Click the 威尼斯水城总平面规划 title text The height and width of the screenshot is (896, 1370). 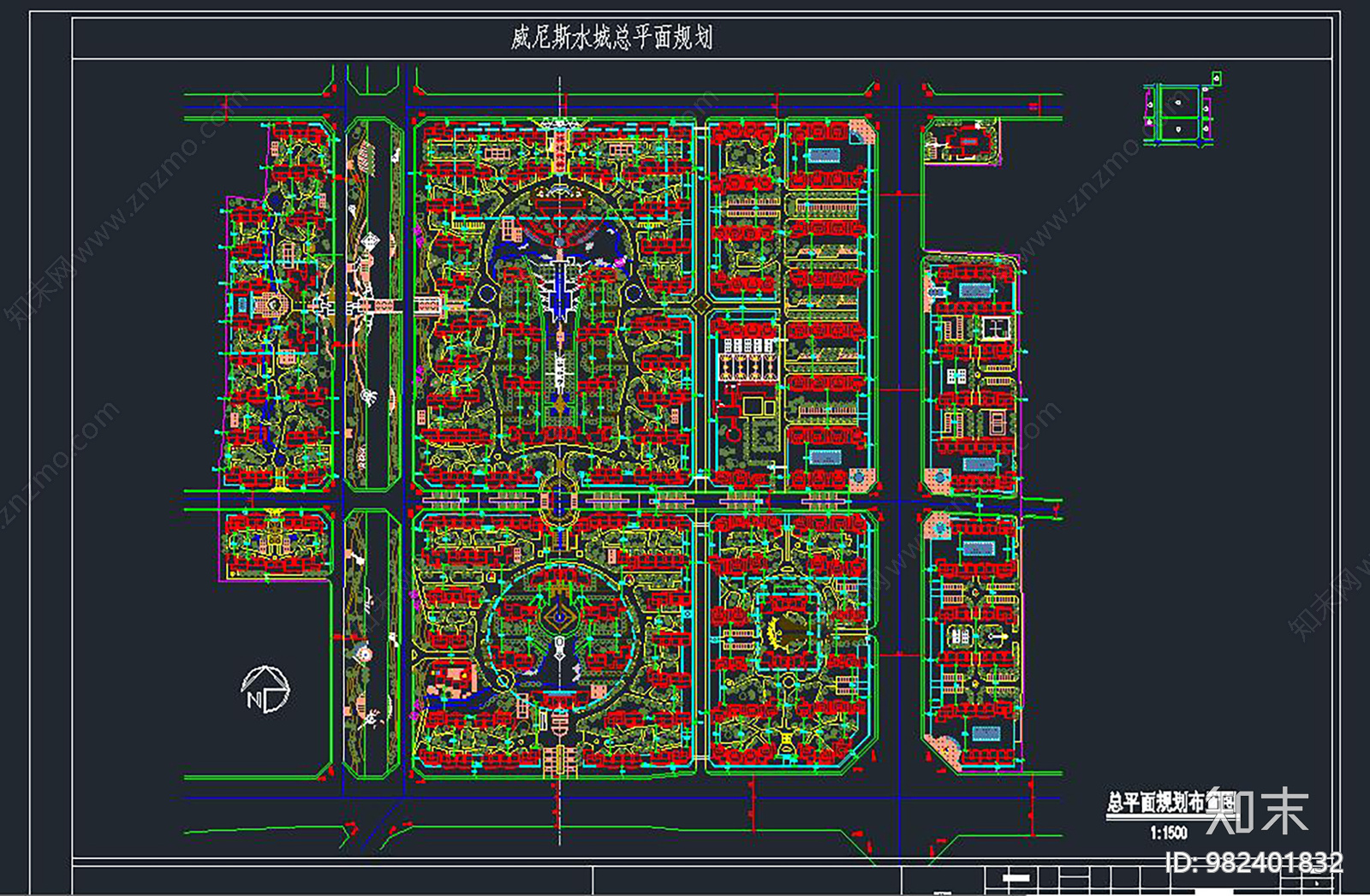click(x=611, y=38)
